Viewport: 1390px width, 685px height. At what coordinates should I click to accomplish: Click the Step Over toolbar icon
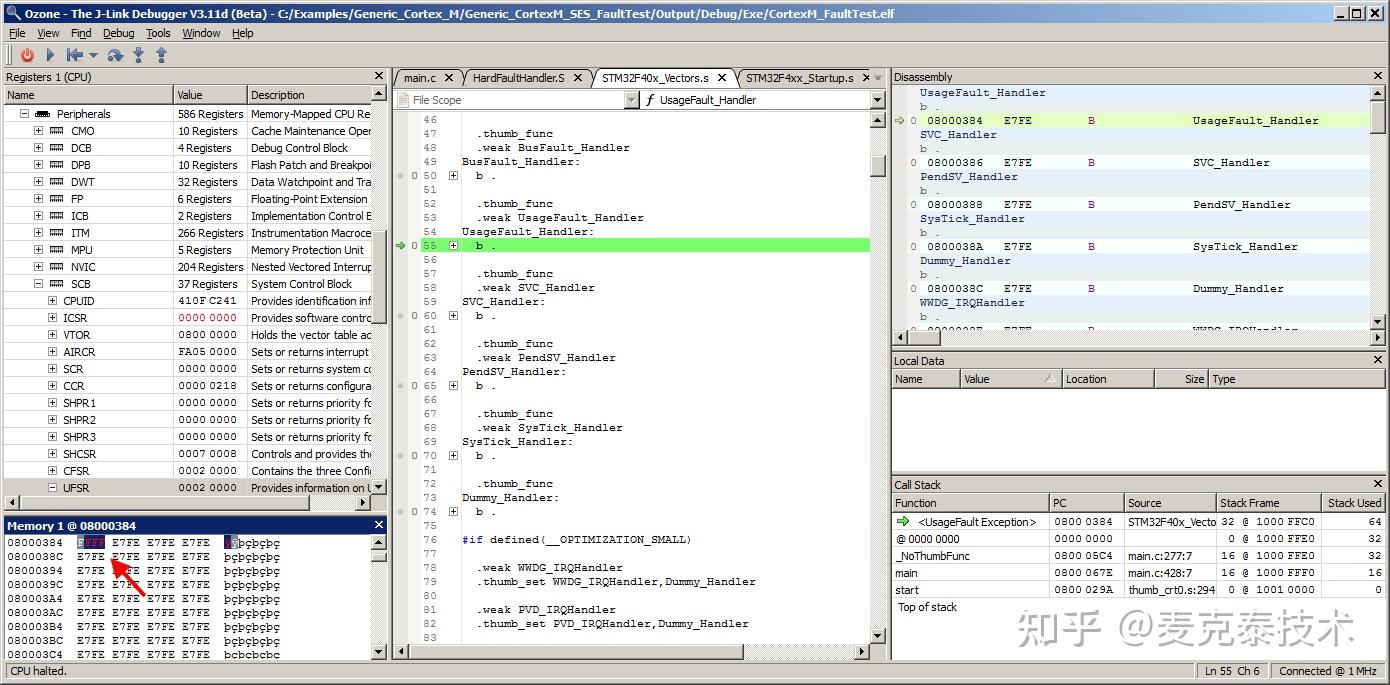[x=115, y=56]
